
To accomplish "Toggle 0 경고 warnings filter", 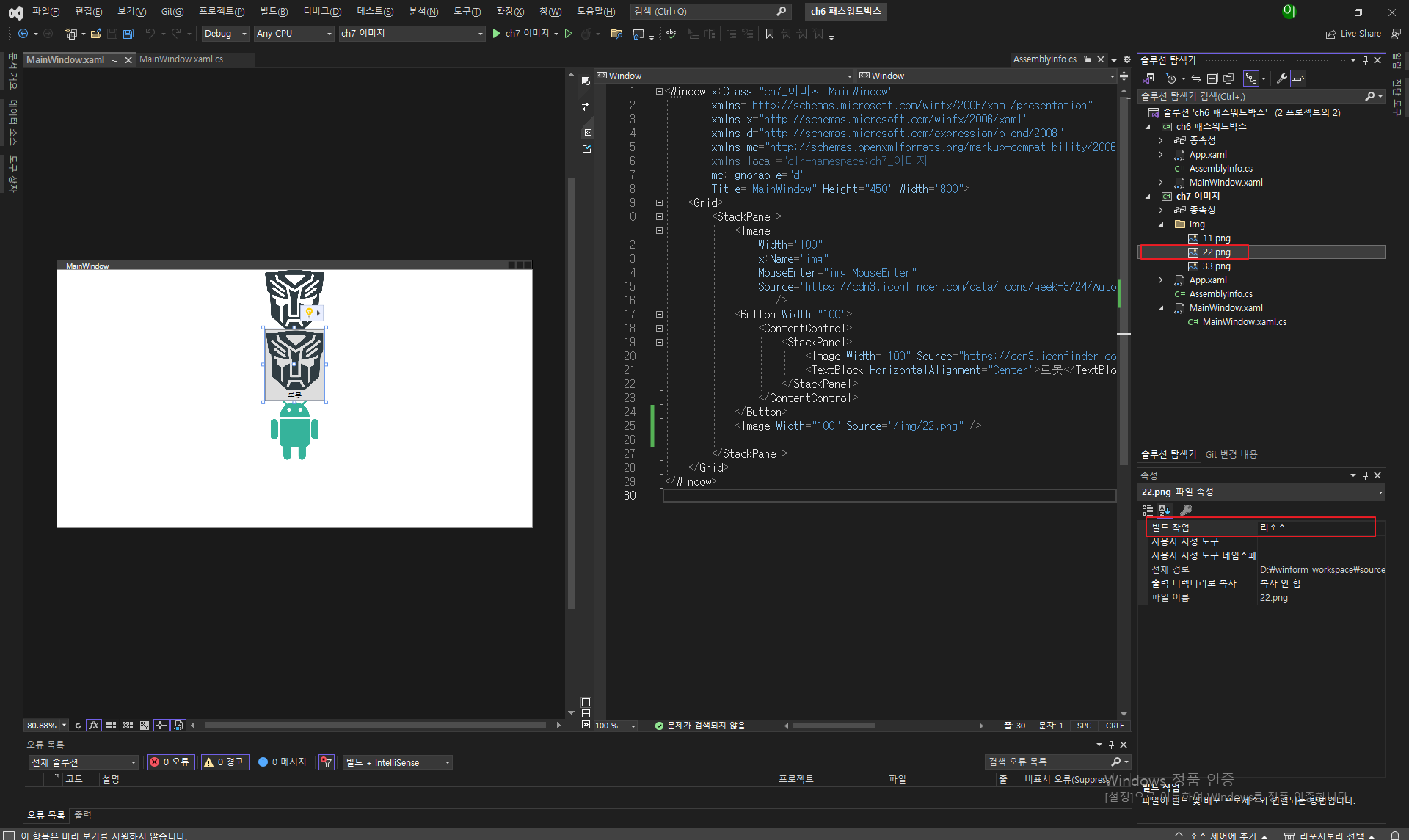I will 225,763.
